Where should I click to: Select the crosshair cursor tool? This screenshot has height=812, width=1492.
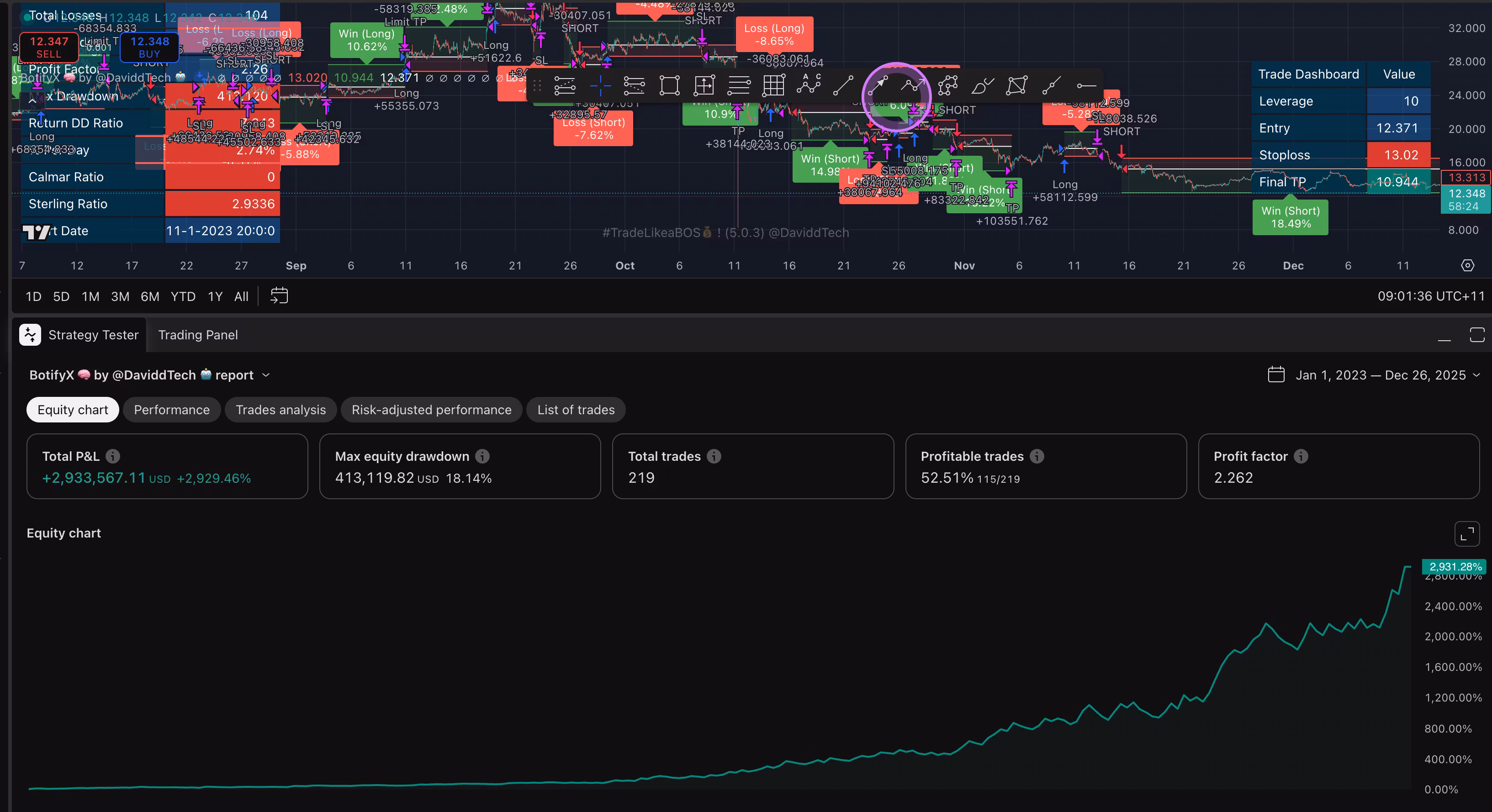[600, 86]
